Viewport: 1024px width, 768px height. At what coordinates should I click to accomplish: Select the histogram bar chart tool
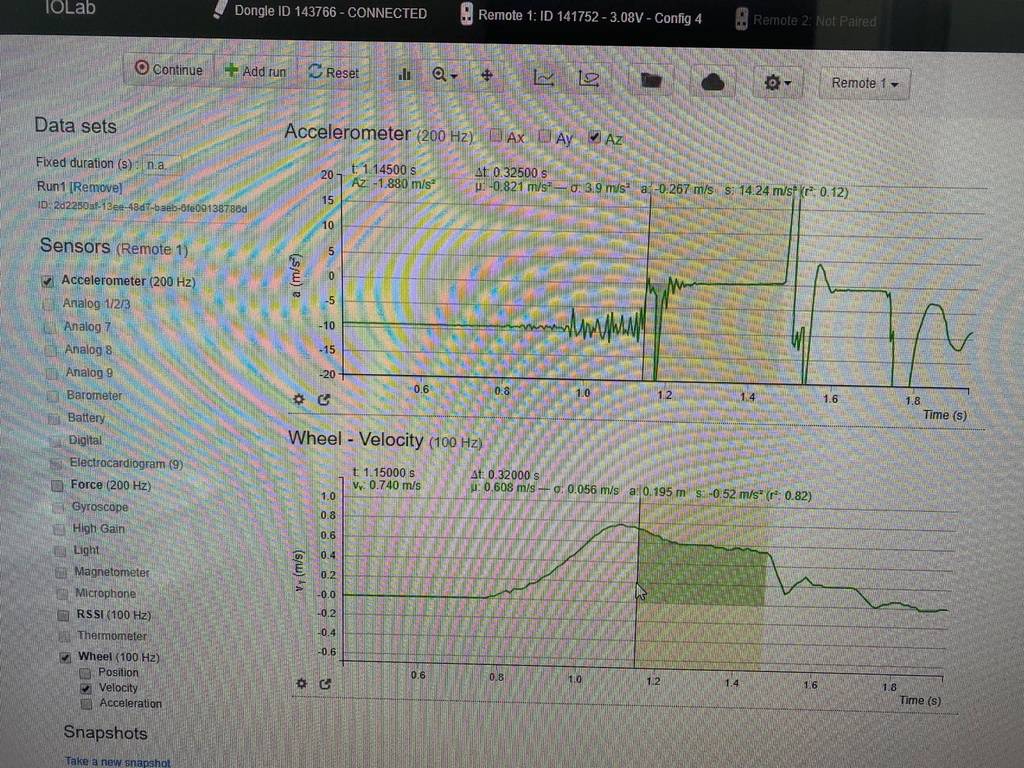pos(404,74)
